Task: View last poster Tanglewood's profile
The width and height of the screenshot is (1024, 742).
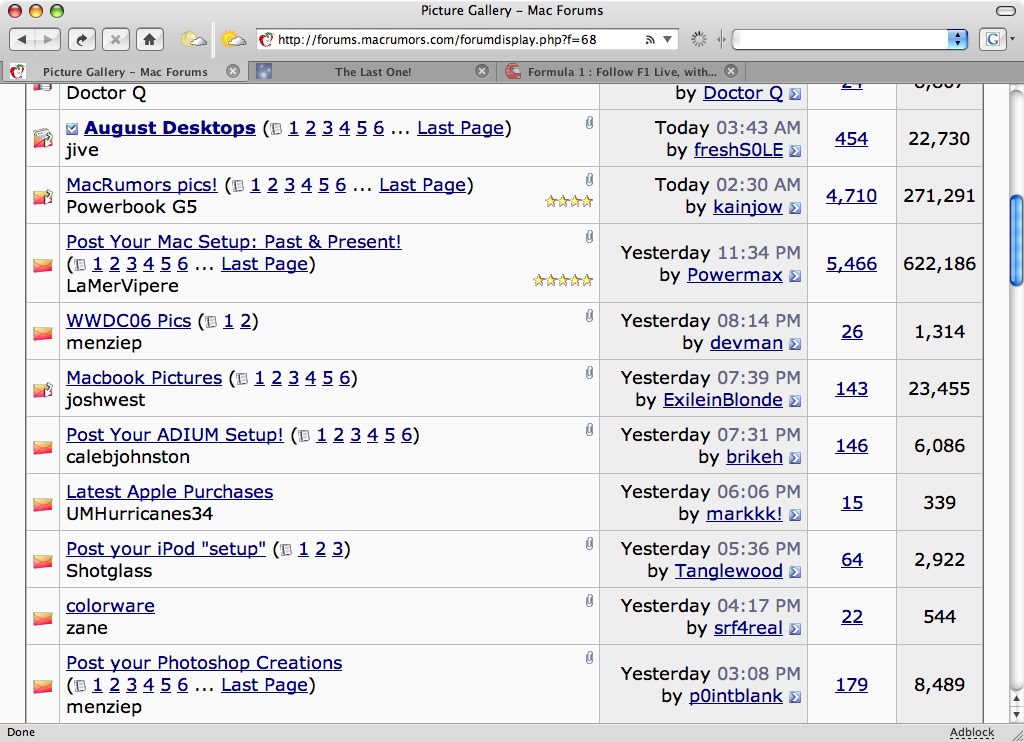Action: coord(729,571)
